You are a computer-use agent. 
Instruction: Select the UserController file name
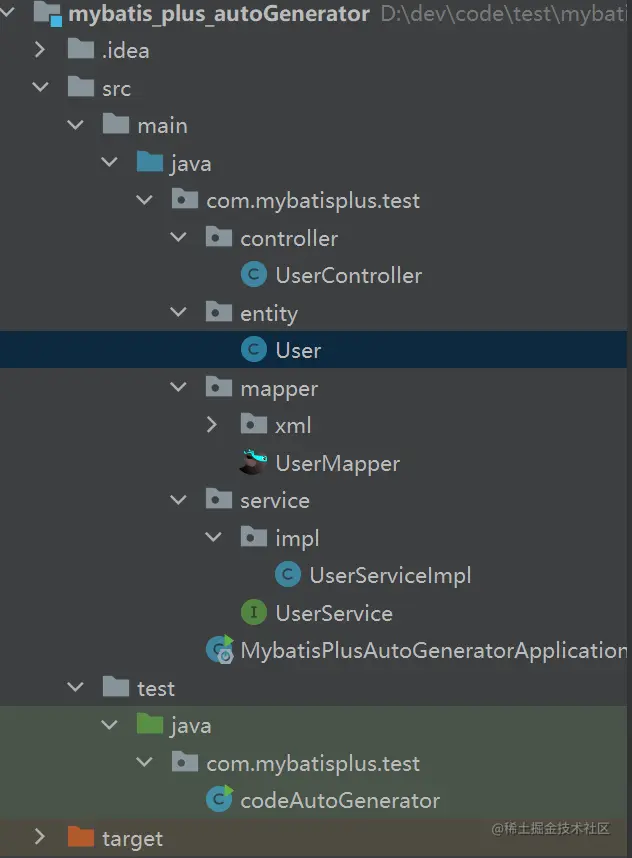(349, 275)
